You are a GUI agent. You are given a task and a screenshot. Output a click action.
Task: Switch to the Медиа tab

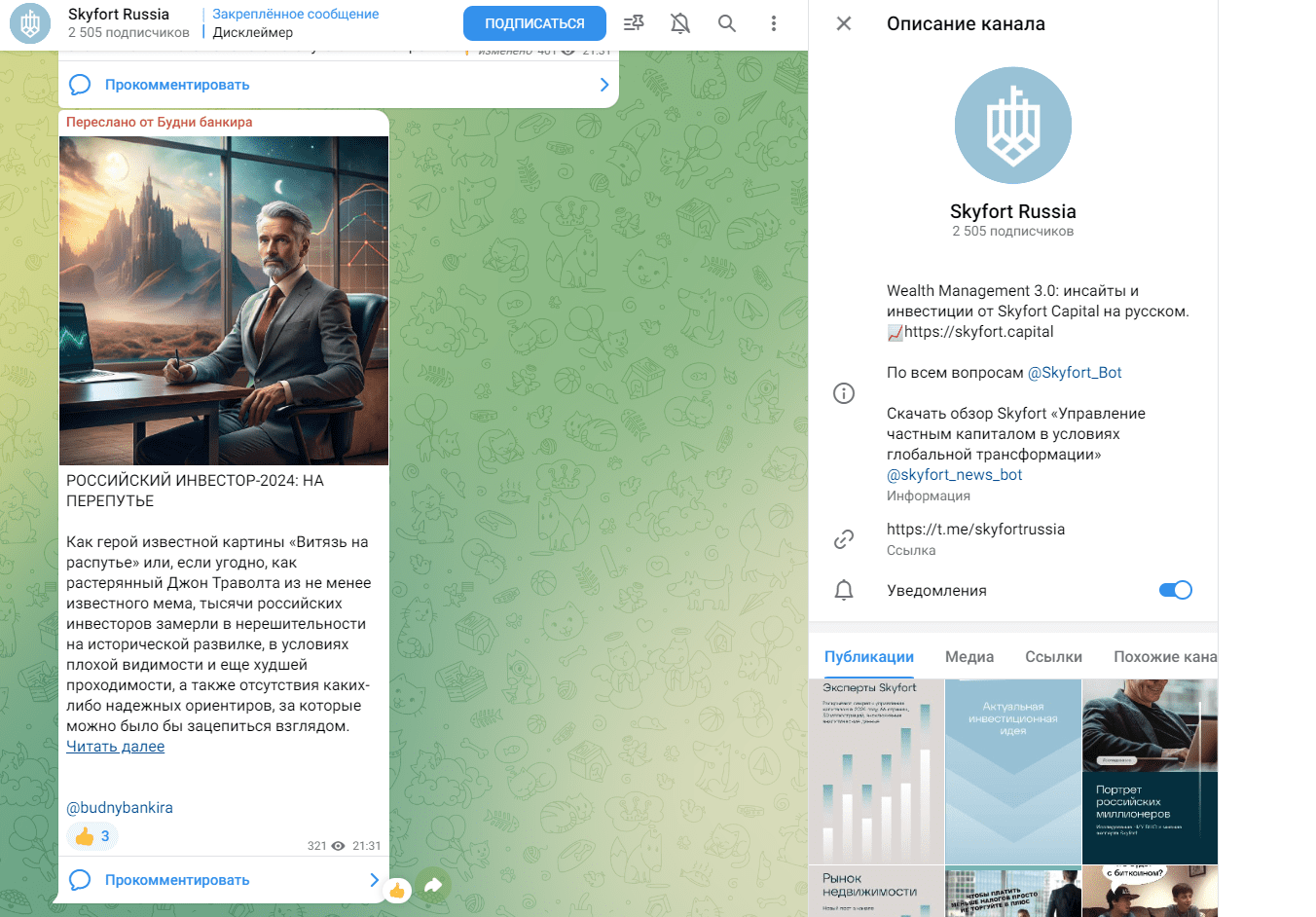(x=969, y=657)
